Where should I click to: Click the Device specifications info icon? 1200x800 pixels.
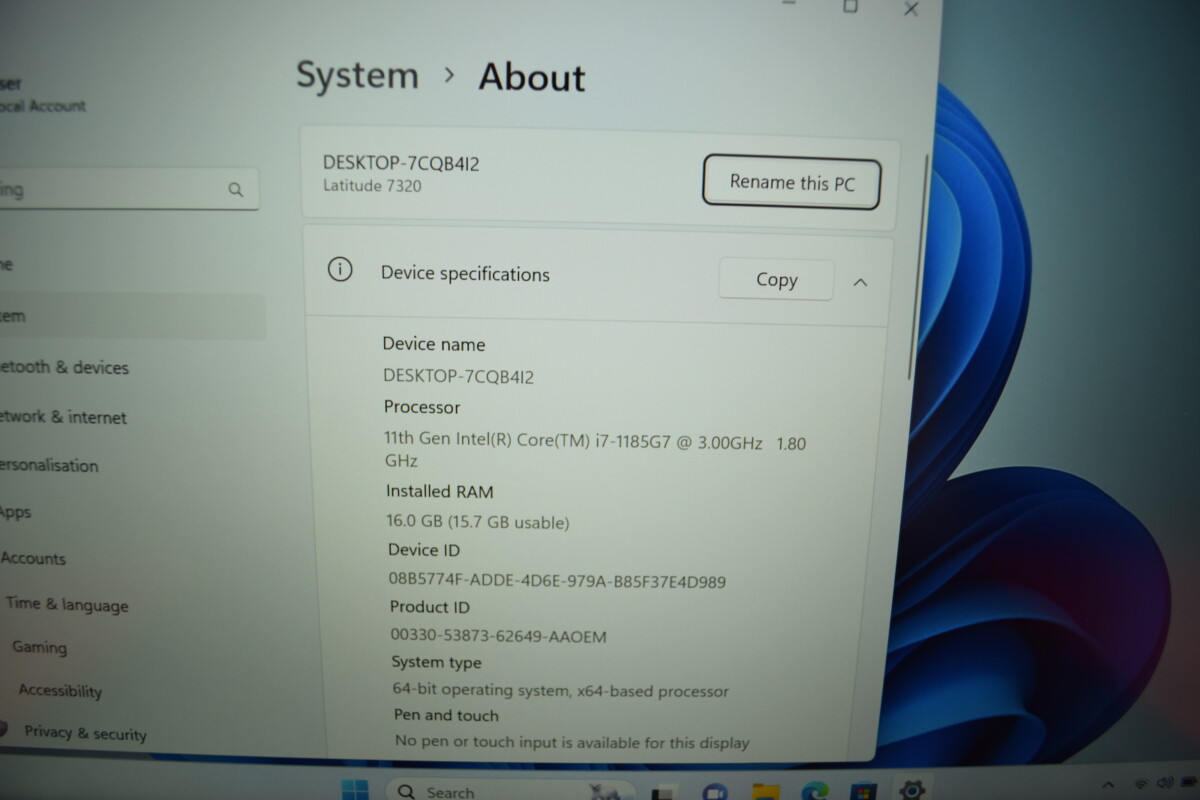[x=340, y=269]
